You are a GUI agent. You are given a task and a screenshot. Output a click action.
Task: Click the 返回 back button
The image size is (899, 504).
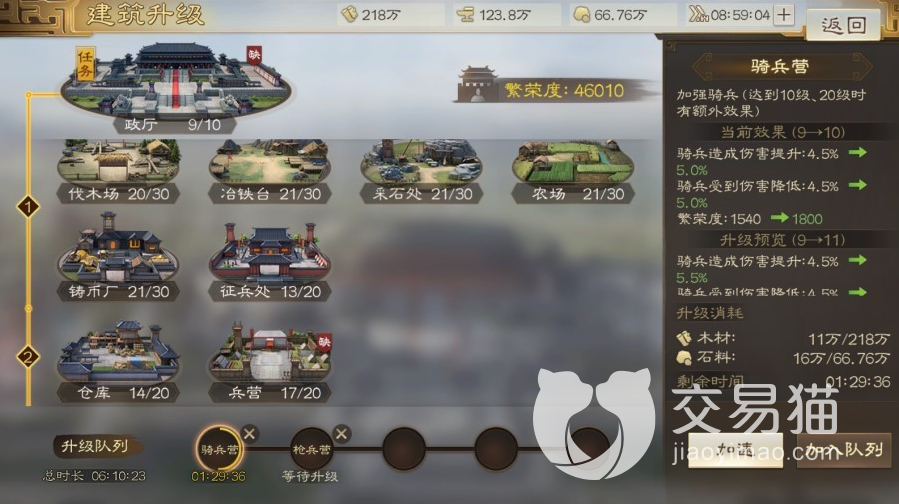click(x=843, y=25)
